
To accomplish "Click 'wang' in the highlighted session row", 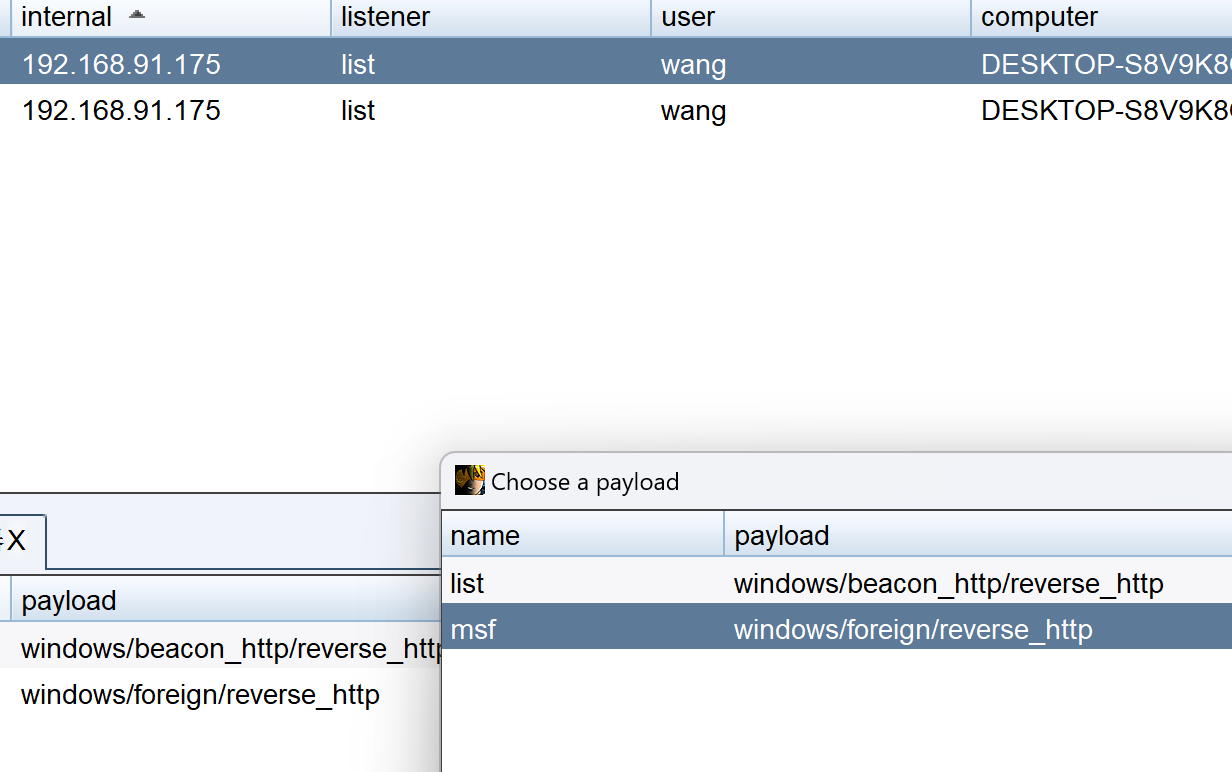I will pos(693,64).
